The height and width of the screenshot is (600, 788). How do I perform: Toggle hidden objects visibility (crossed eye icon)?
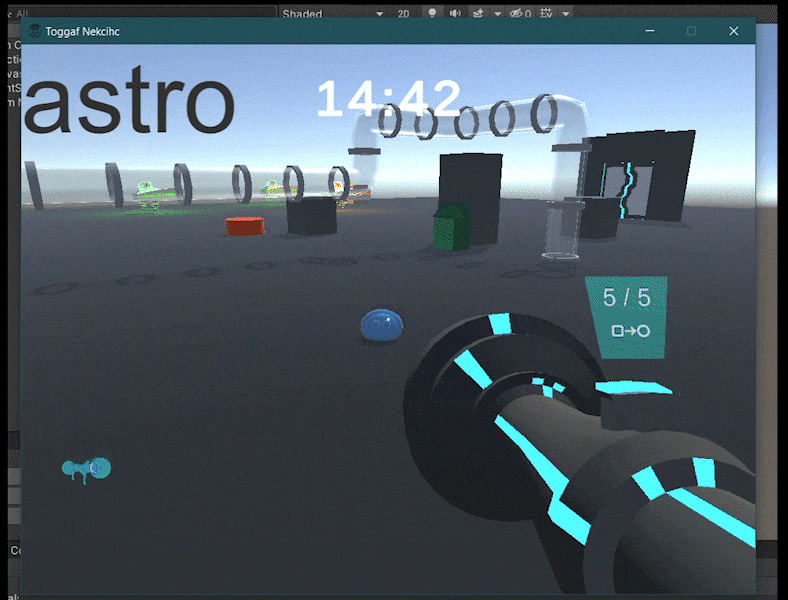click(520, 14)
